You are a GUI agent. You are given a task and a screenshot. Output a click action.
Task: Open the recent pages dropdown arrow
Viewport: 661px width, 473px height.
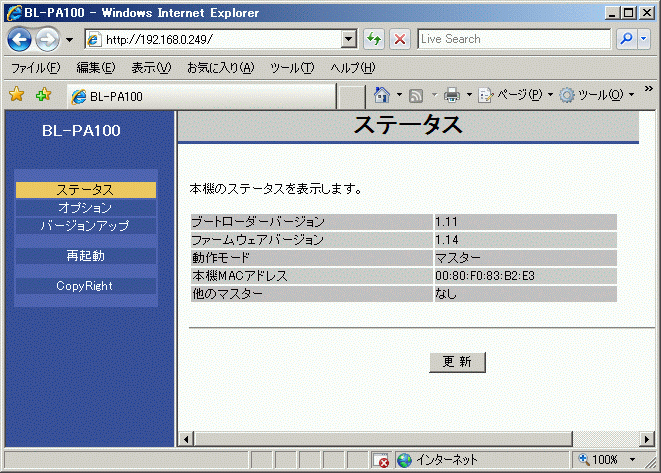tap(69, 40)
